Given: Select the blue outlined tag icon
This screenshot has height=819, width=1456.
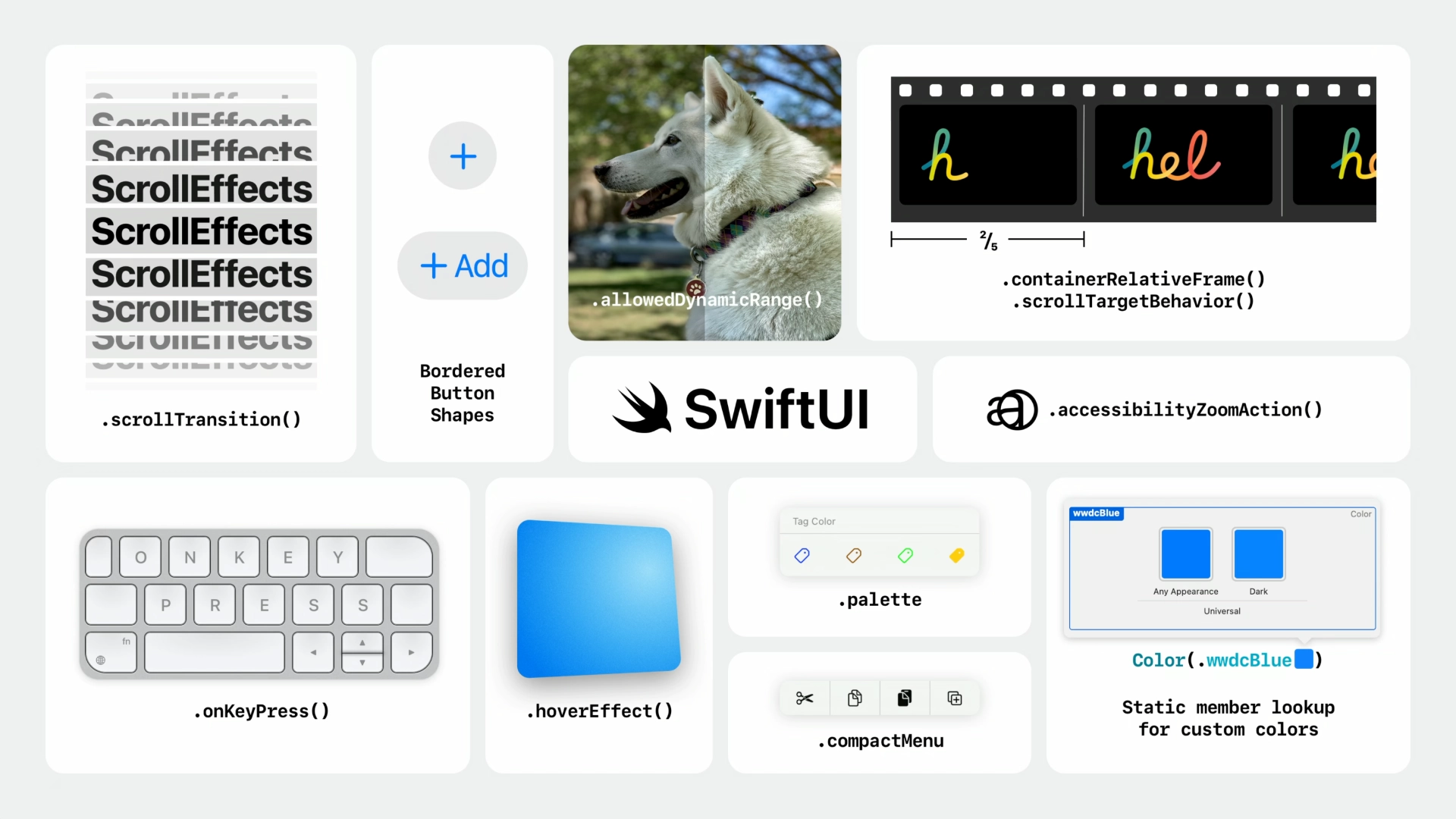Looking at the screenshot, I should pyautogui.click(x=802, y=556).
